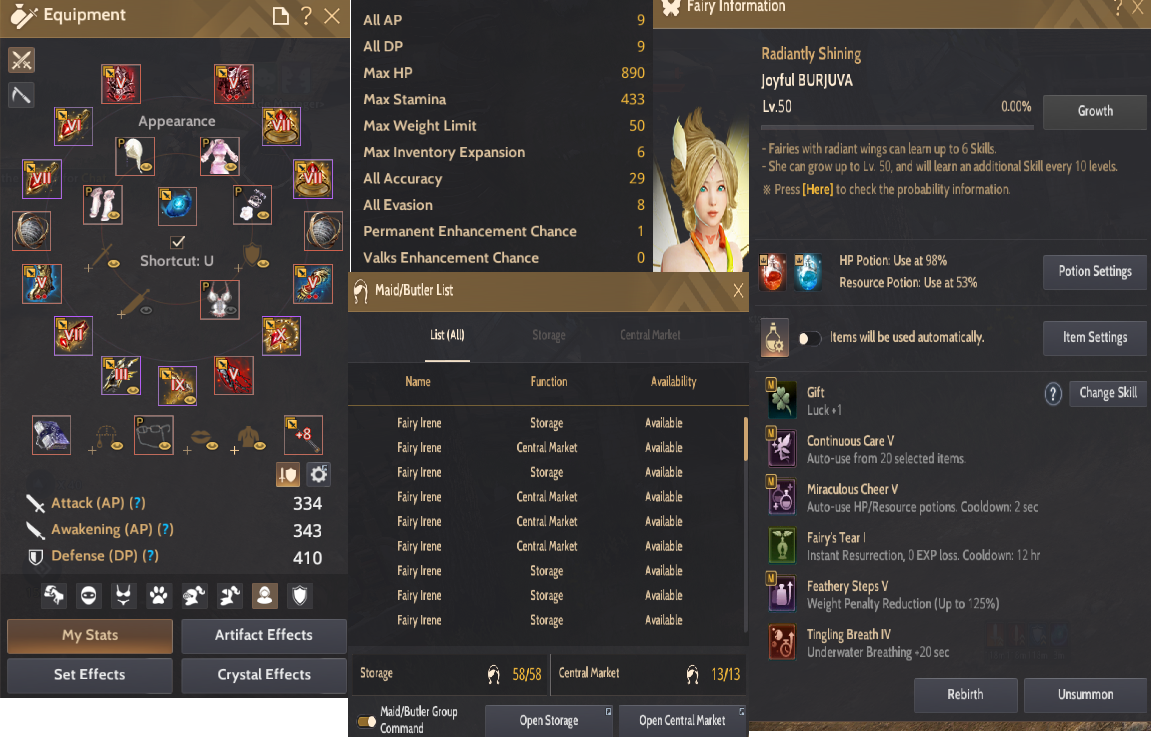Click the Potion Settings button
Screen dimensions: 1154x737
click(x=1094, y=272)
